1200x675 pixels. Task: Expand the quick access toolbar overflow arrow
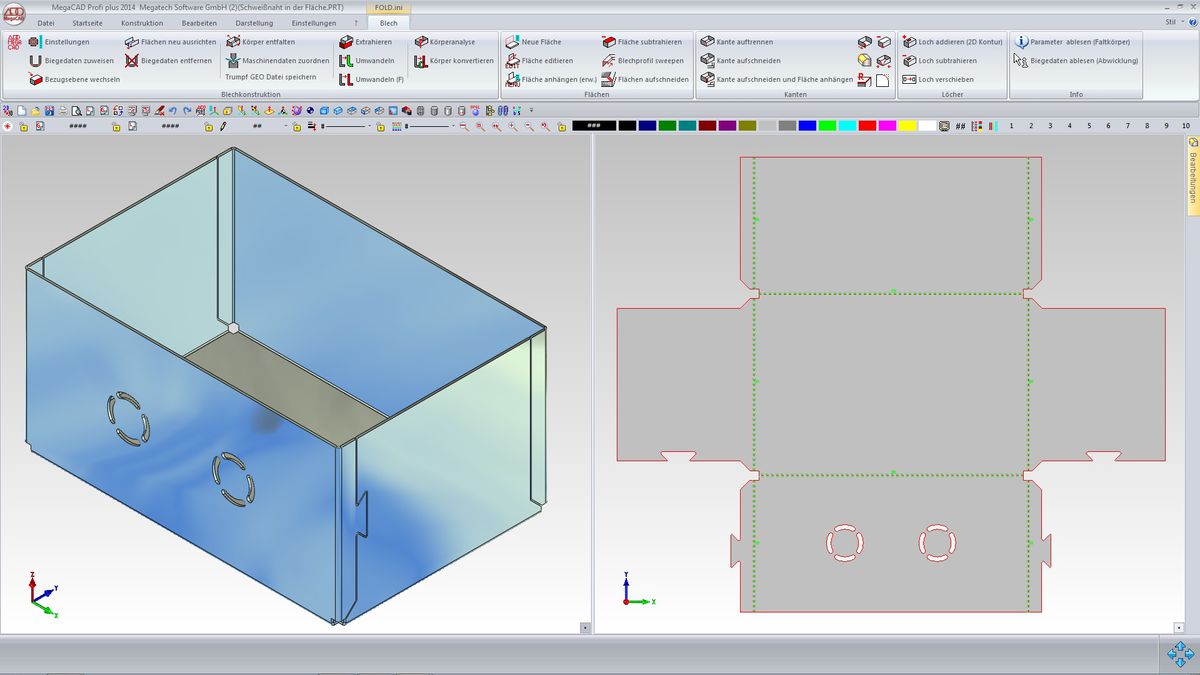[531, 110]
